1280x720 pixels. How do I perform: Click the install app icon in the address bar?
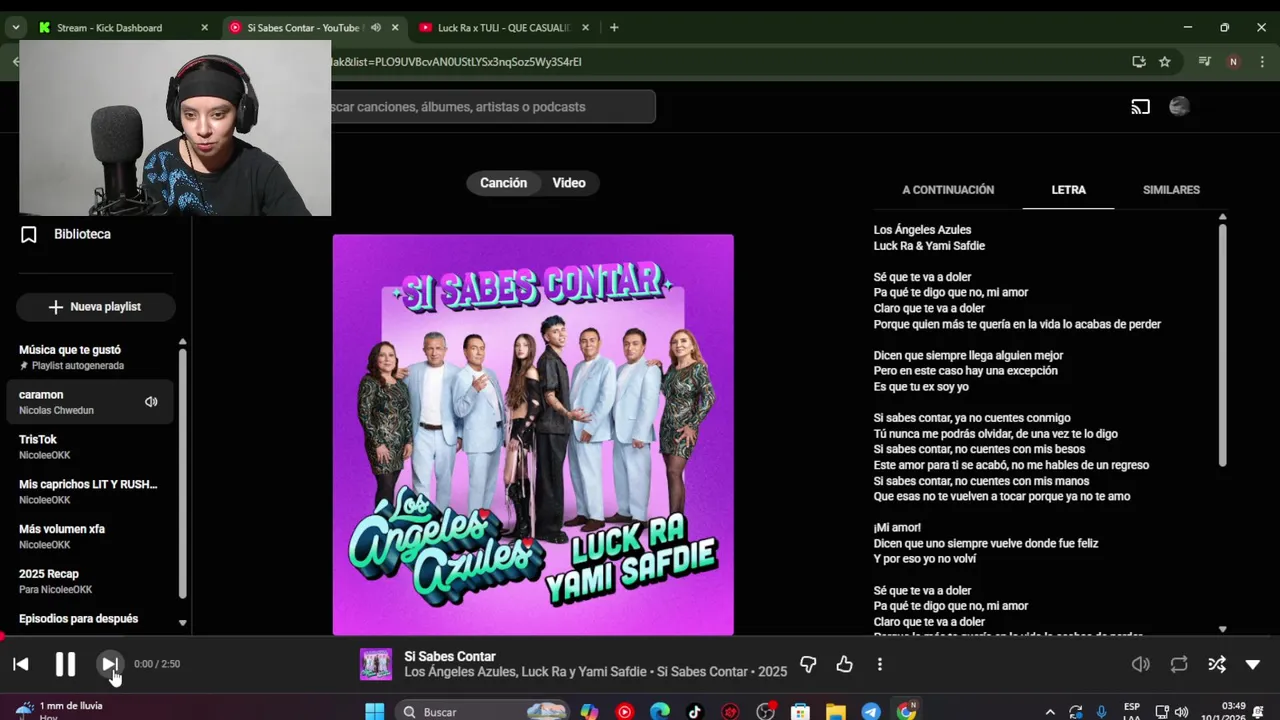tap(1138, 62)
